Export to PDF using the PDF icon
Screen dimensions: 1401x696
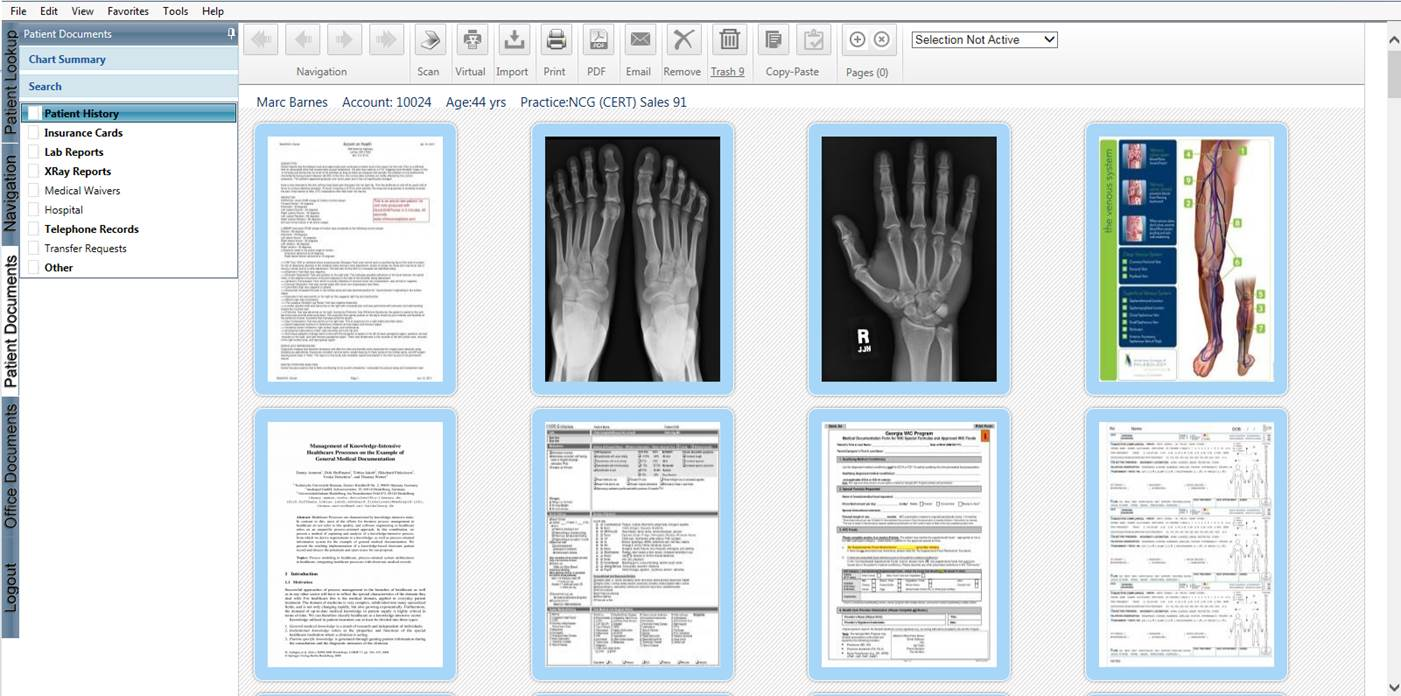[598, 40]
